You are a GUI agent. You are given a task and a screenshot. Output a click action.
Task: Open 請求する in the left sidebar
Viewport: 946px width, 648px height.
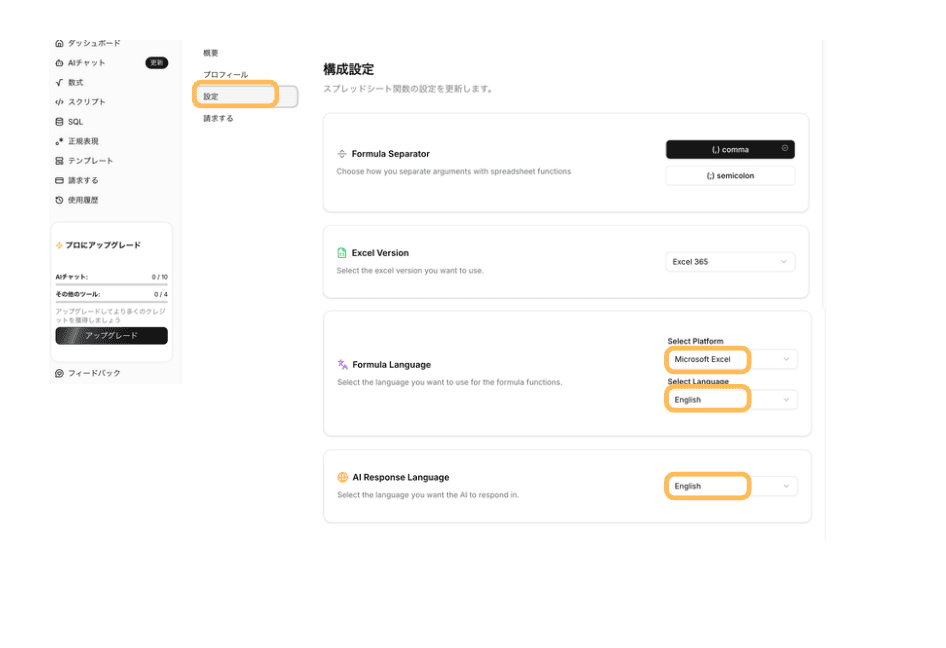point(83,181)
